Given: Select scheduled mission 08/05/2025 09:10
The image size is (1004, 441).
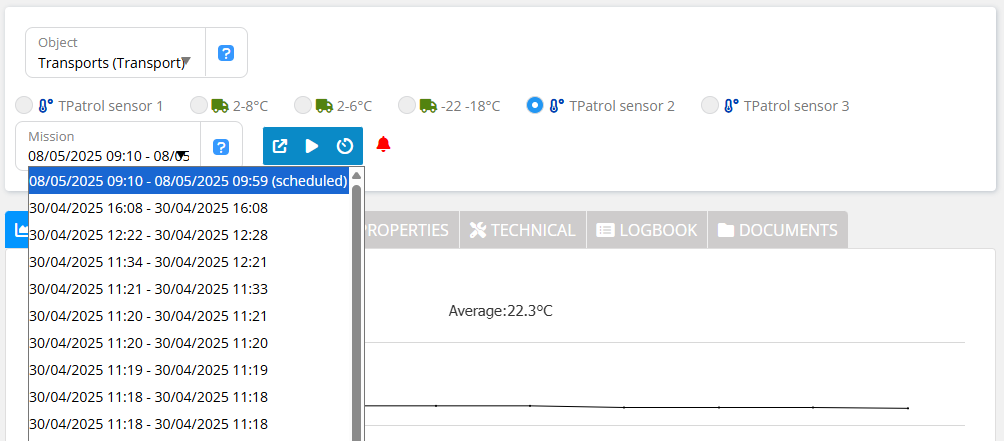Looking at the screenshot, I should coord(188,181).
